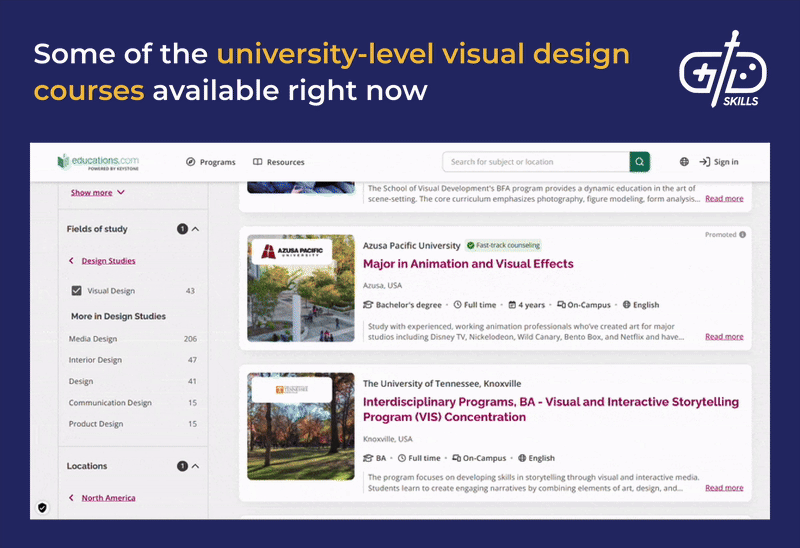Open the Interdisciplinary Programs BA program title
Image resolution: width=800 pixels, height=548 pixels.
(x=551, y=409)
